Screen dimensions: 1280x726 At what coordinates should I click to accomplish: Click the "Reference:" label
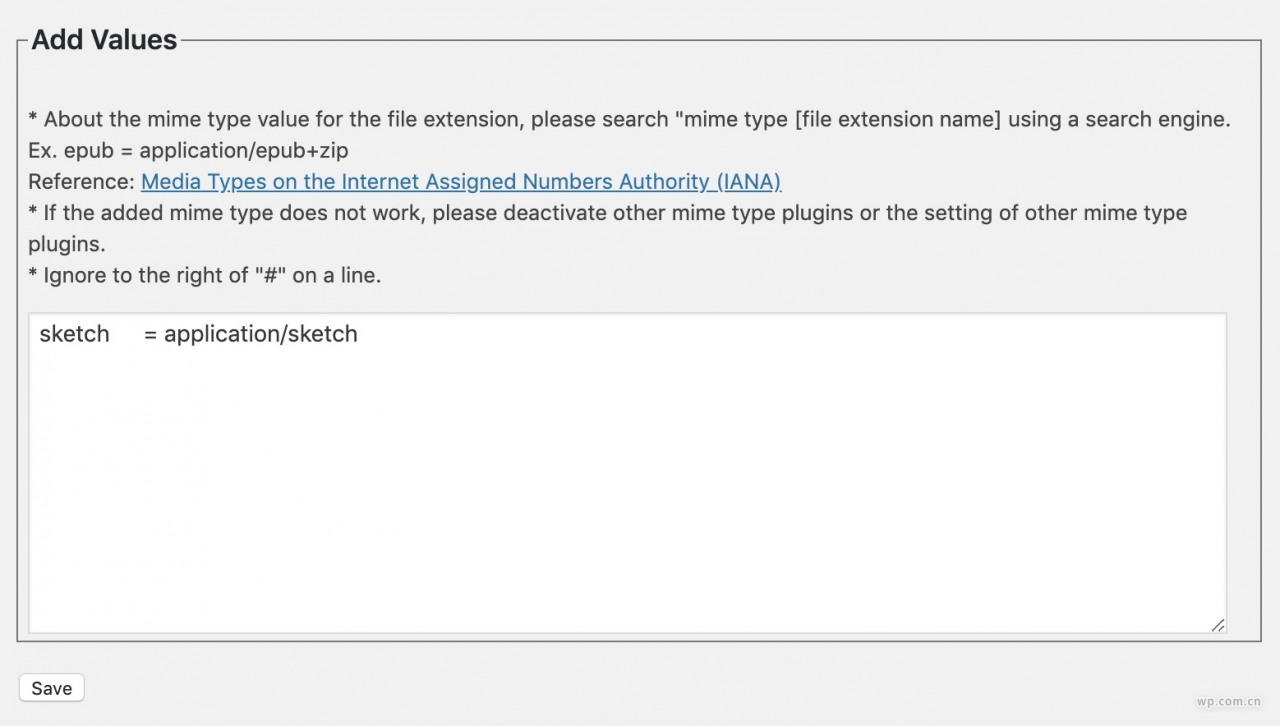pyautogui.click(x=81, y=182)
